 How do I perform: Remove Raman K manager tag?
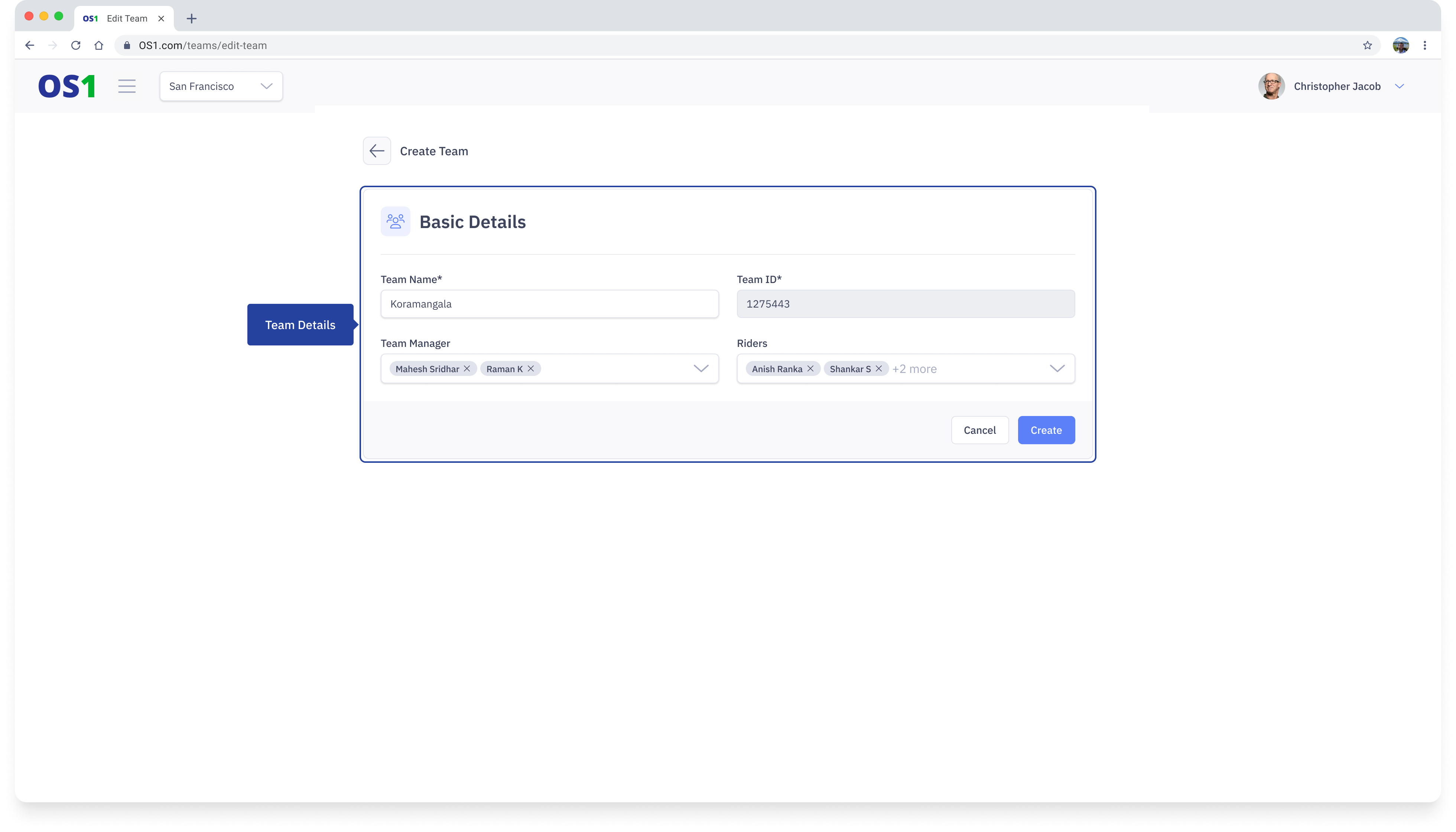531,368
